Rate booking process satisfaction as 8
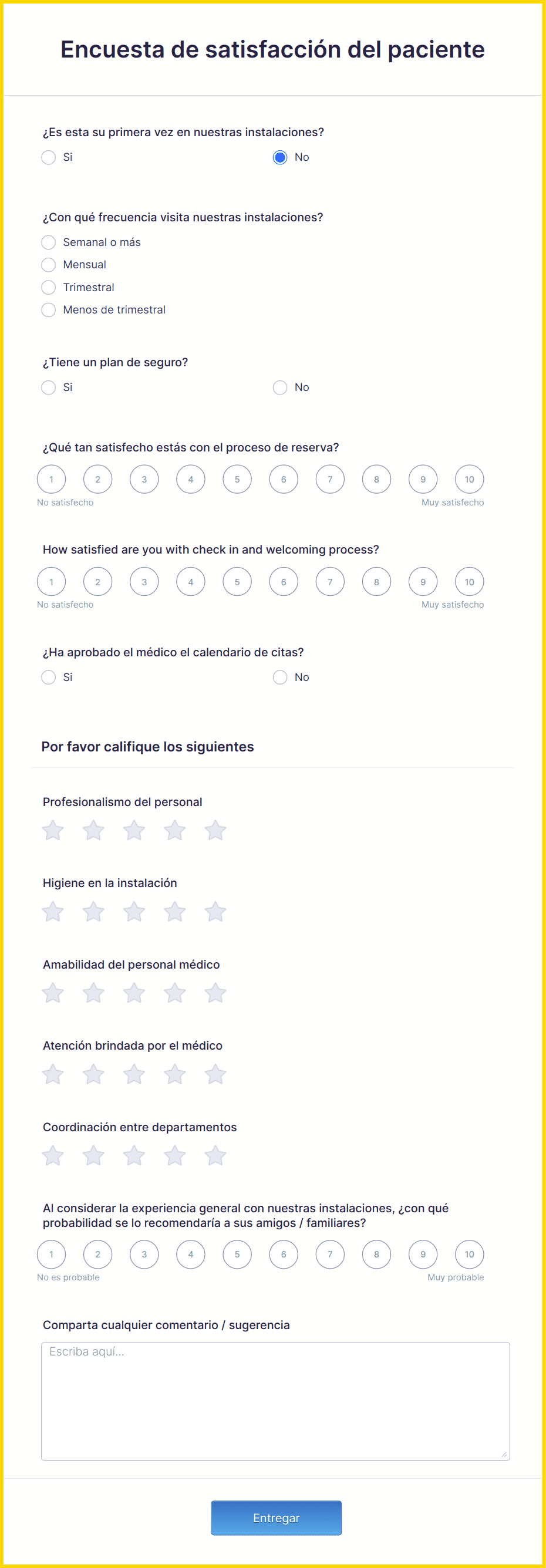The height and width of the screenshot is (1568, 546). [x=376, y=480]
